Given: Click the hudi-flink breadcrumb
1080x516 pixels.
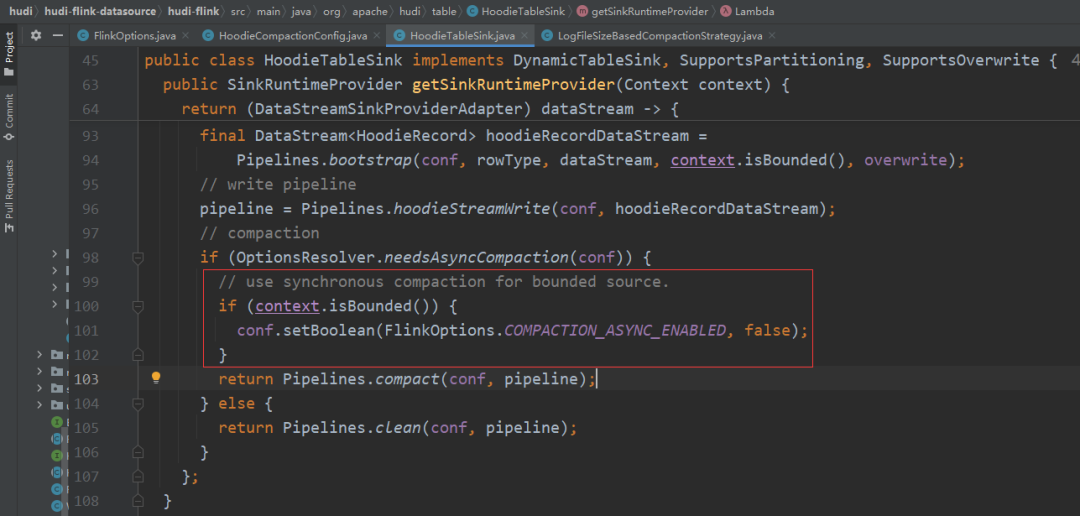Looking at the screenshot, I should pyautogui.click(x=195, y=11).
